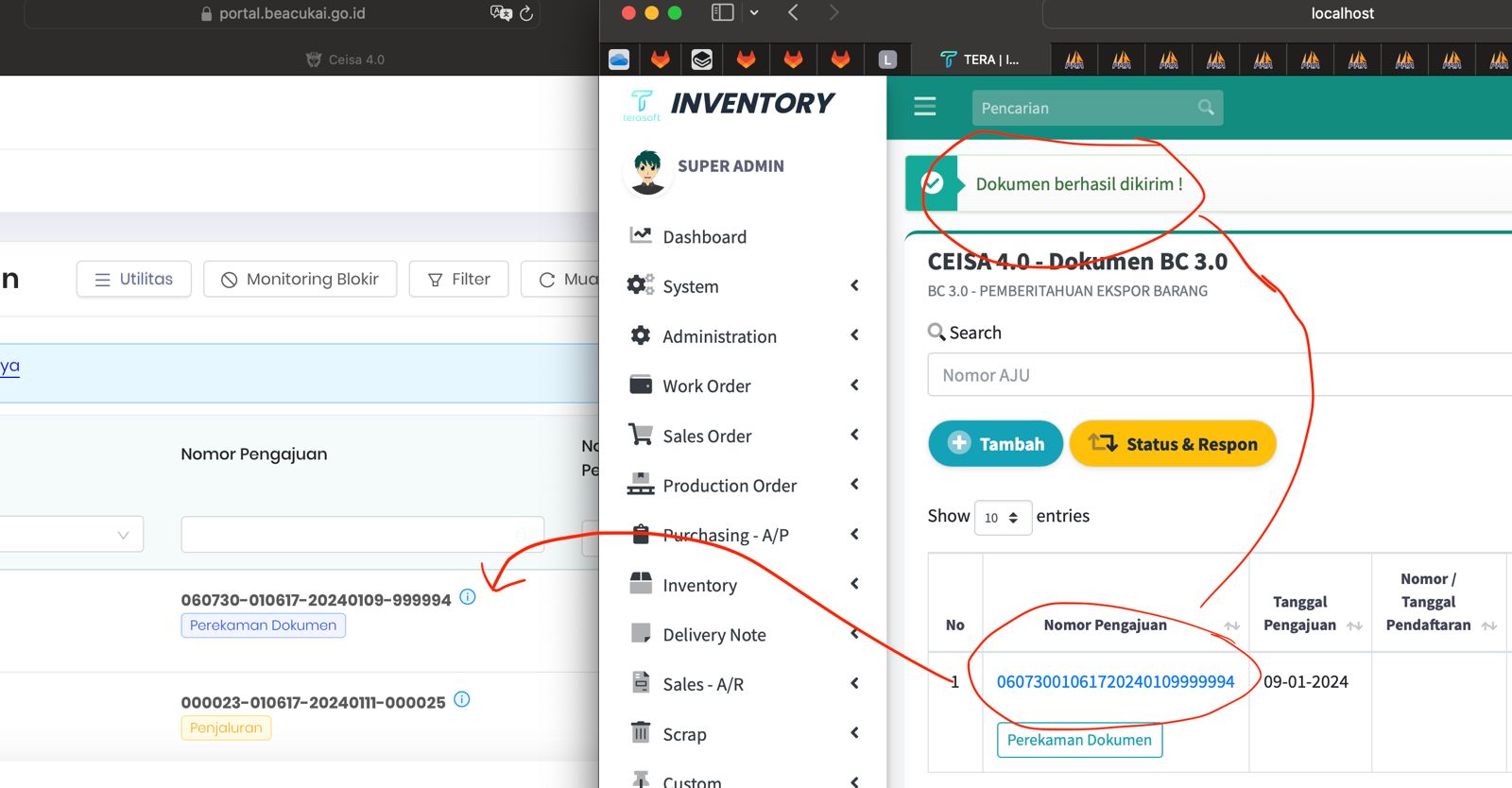Click the Nomor AJU search field
1512x788 pixels.
pos(1219,375)
